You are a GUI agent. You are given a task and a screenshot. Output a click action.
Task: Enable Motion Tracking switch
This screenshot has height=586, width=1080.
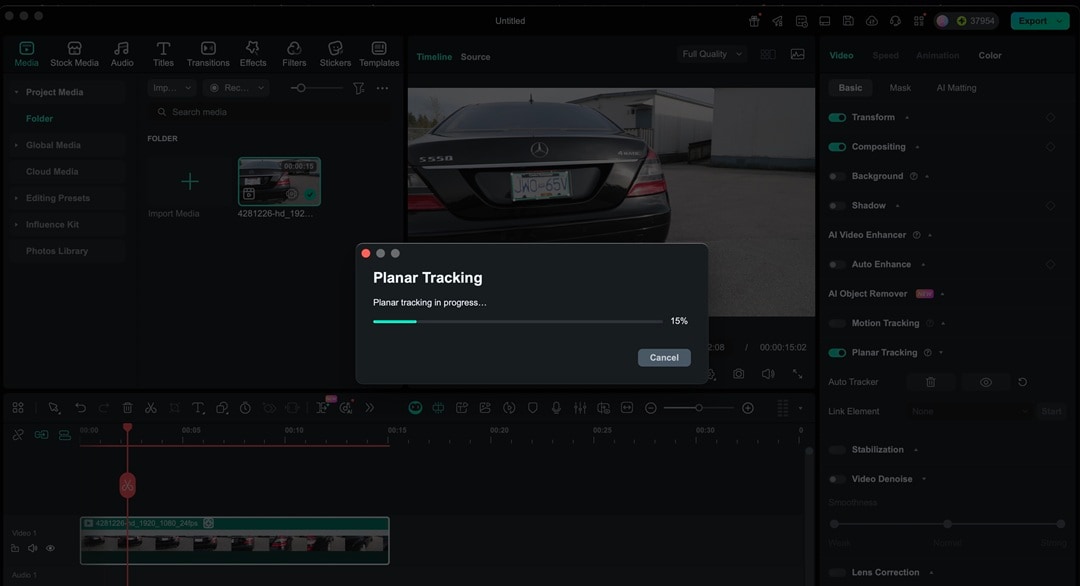(x=837, y=323)
